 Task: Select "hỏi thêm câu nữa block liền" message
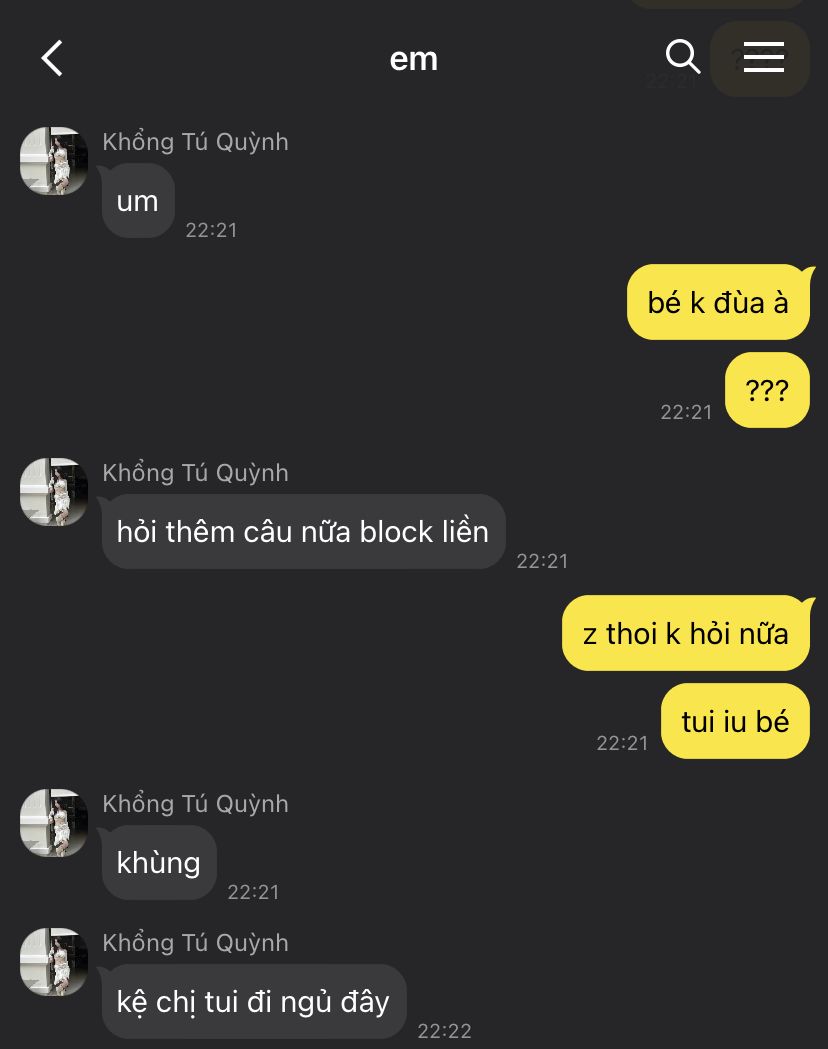tap(303, 532)
